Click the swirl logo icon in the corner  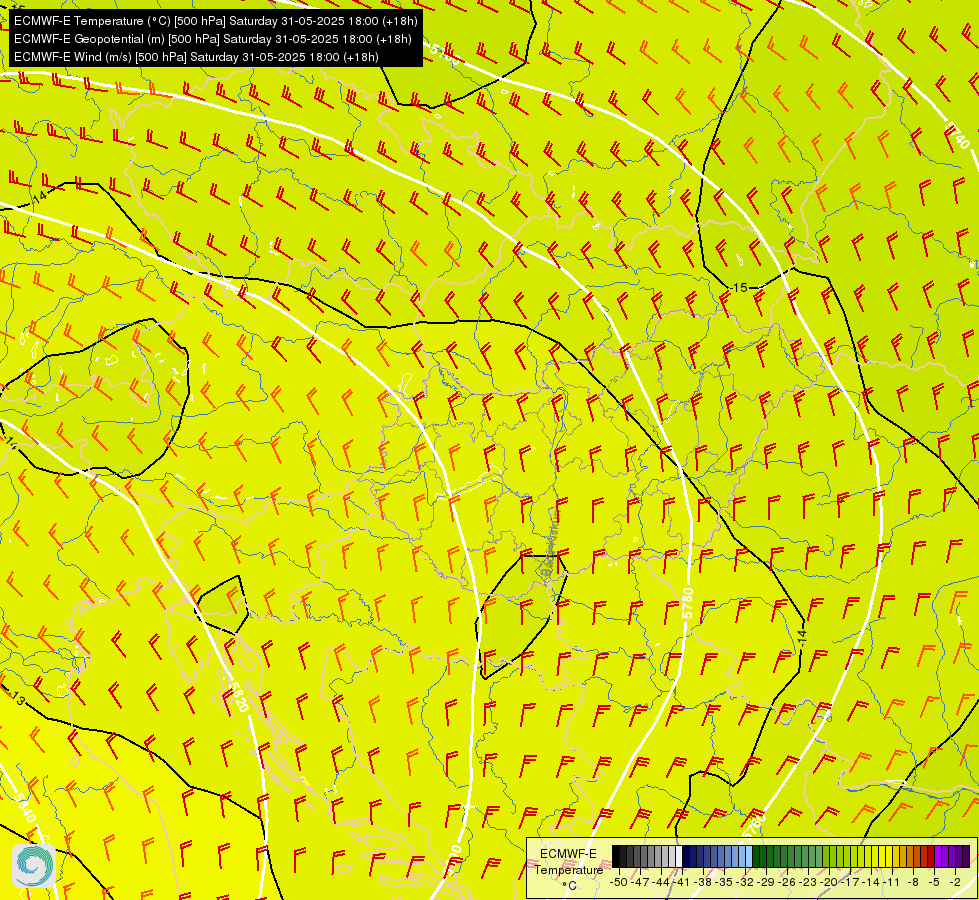point(33,865)
